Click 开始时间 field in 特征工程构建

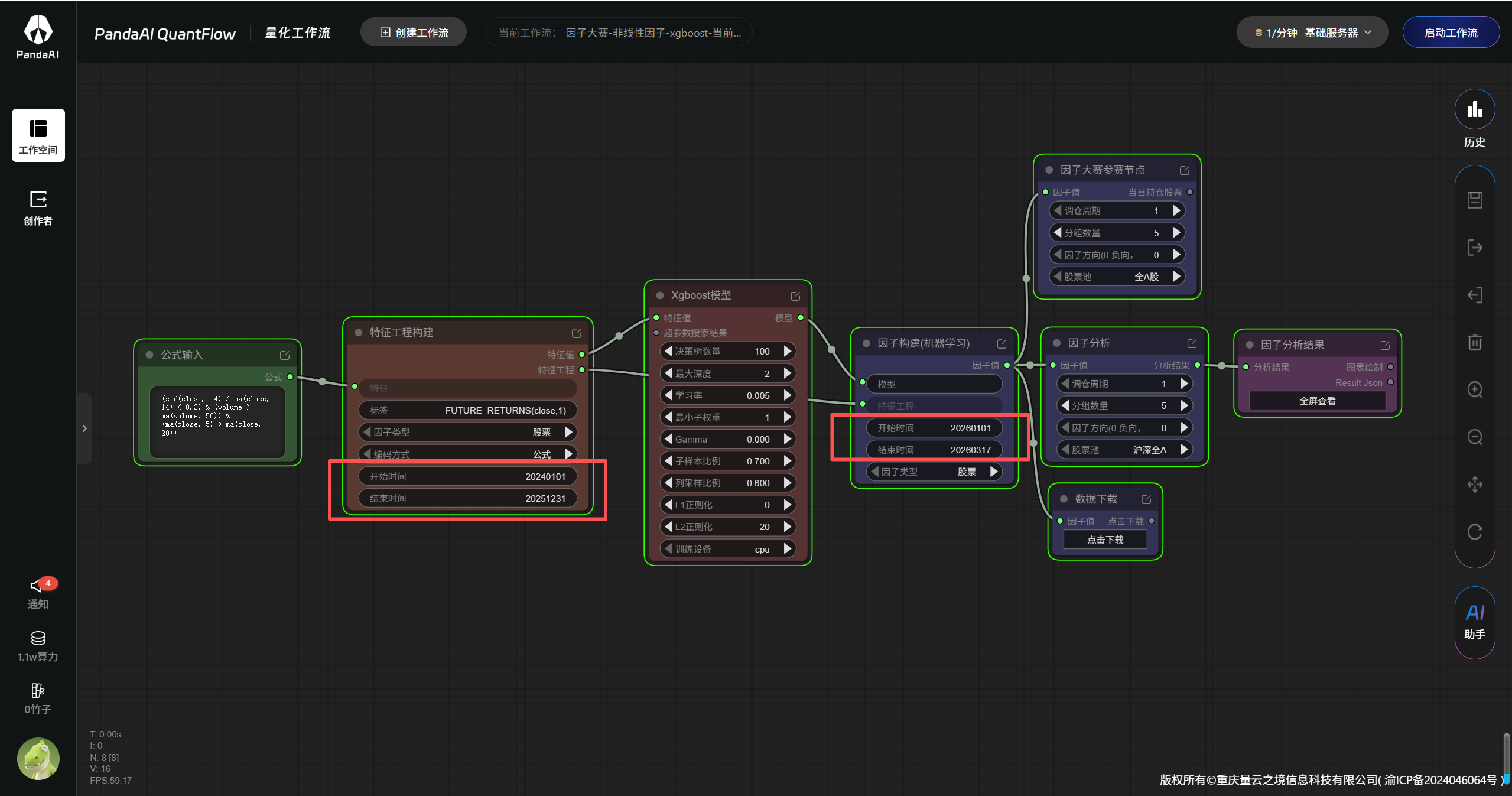(467, 476)
